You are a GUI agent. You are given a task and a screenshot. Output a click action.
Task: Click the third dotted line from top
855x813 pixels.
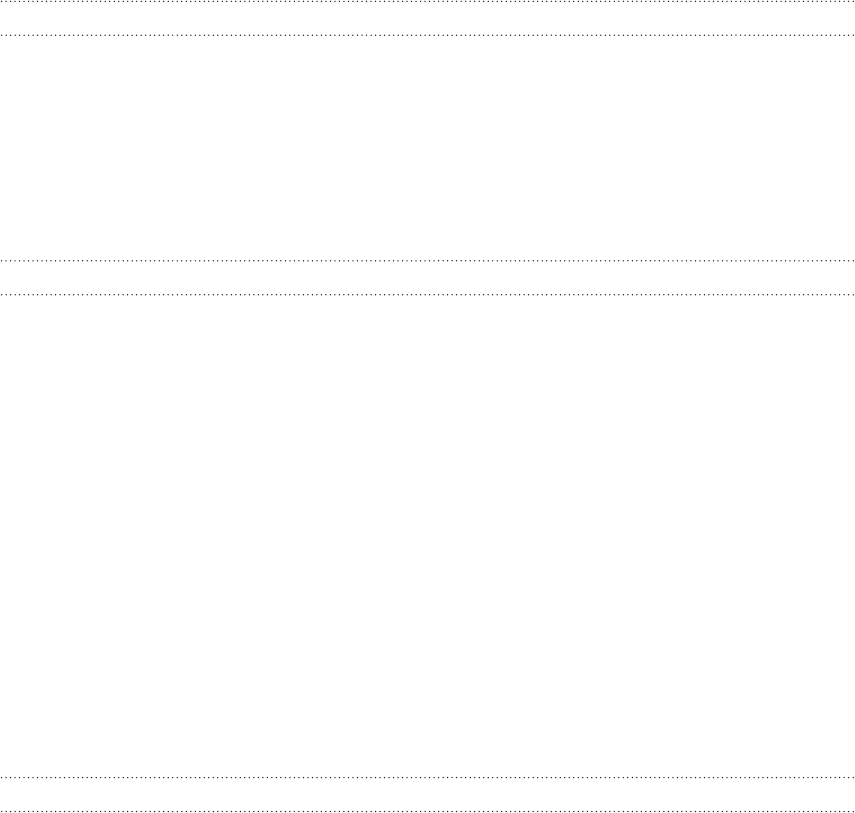tap(428, 261)
